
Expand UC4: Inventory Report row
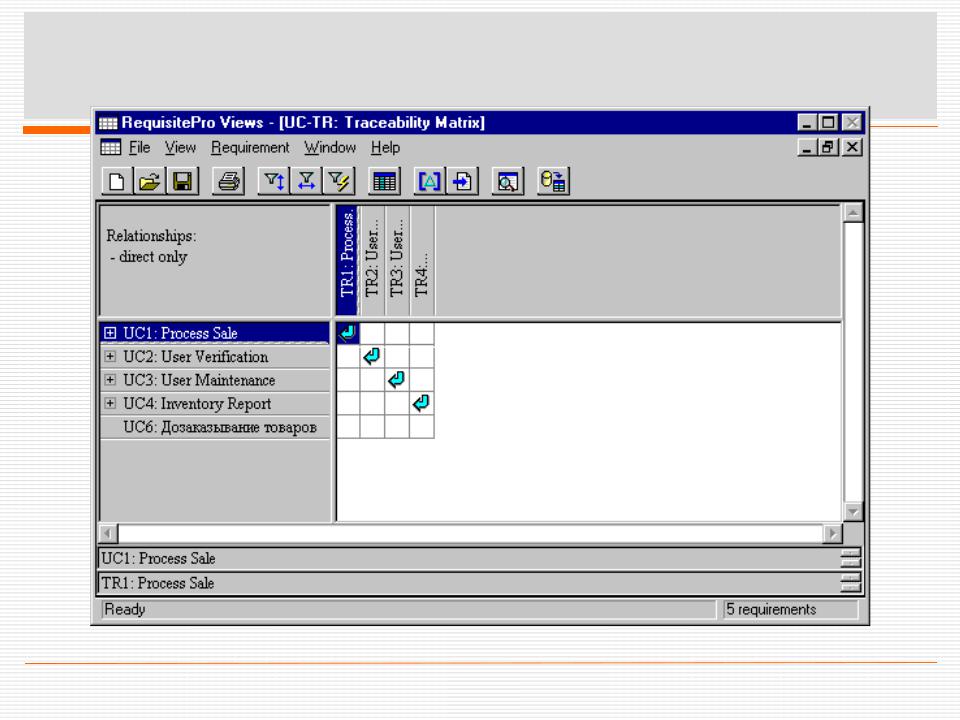(x=110, y=403)
